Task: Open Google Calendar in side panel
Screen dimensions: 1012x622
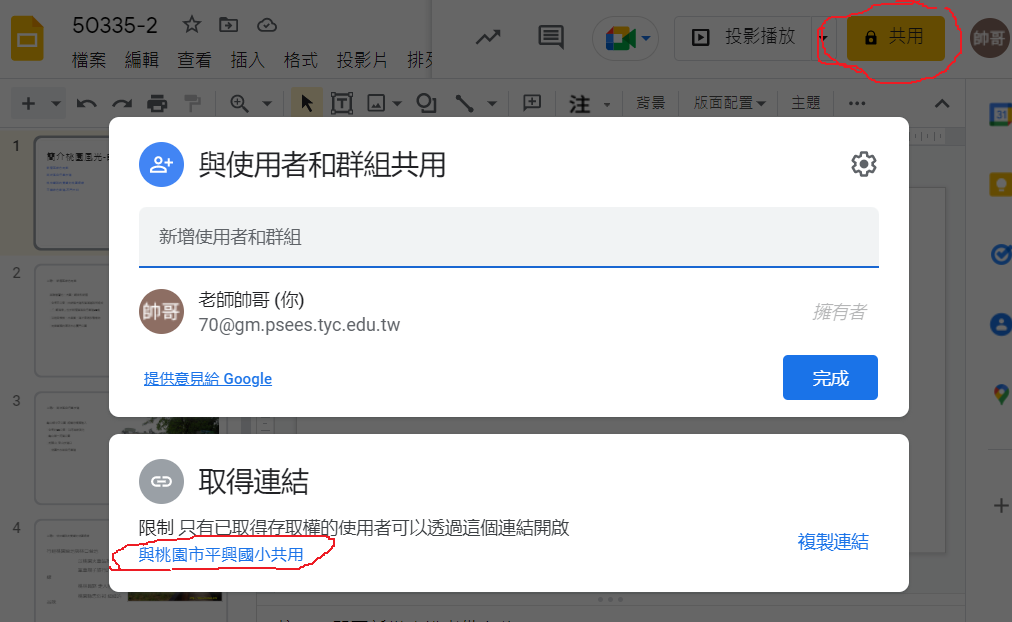Action: click(999, 115)
